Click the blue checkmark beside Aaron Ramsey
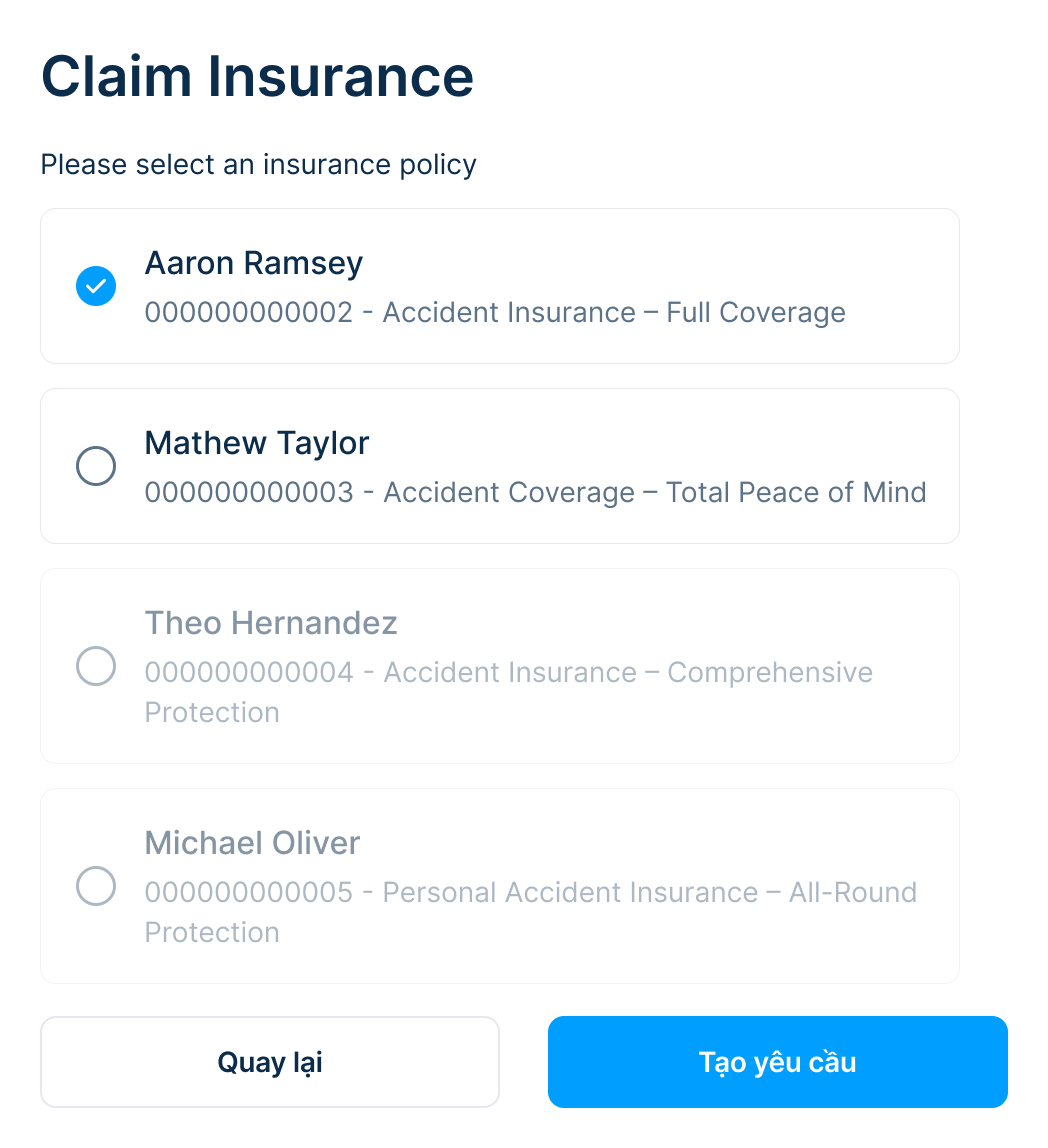 coord(96,286)
